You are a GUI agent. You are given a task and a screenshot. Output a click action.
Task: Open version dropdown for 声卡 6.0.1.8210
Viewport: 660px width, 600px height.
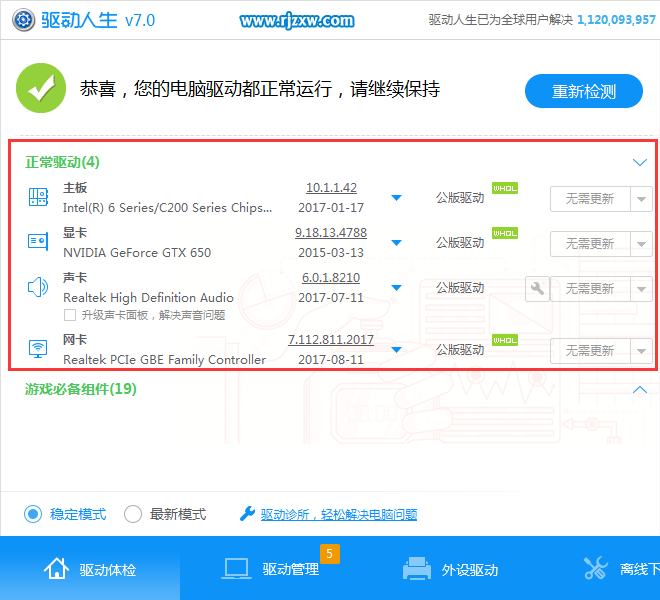tap(396, 288)
